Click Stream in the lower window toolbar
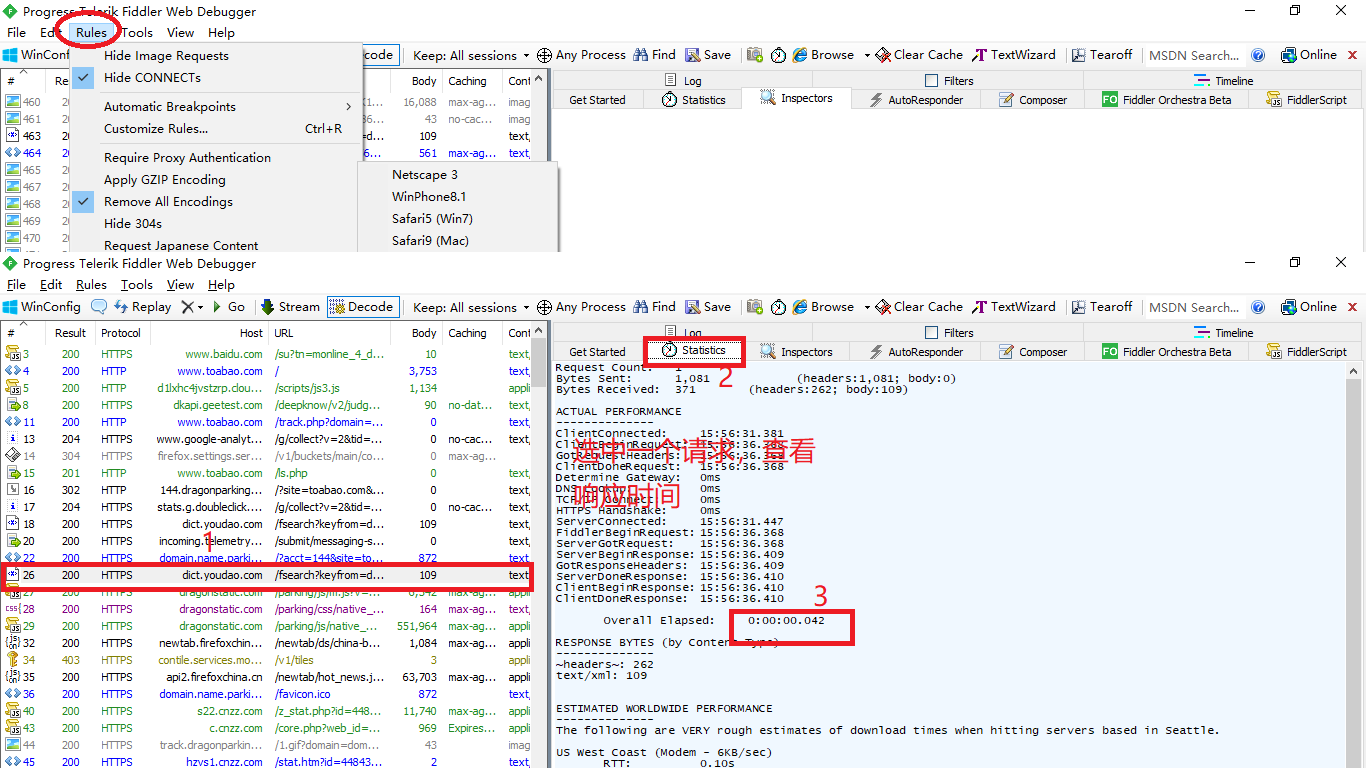Screen dimensions: 1366x768 point(290,307)
